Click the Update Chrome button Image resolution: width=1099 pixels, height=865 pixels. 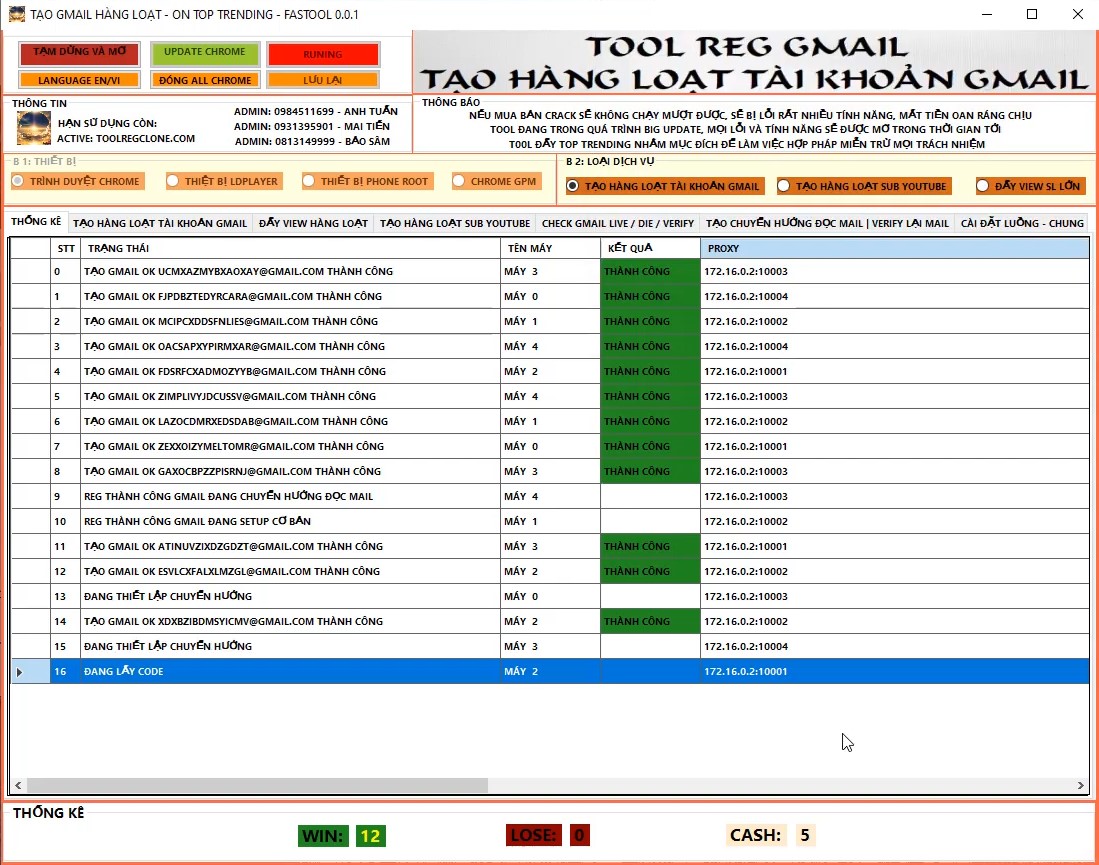(204, 52)
